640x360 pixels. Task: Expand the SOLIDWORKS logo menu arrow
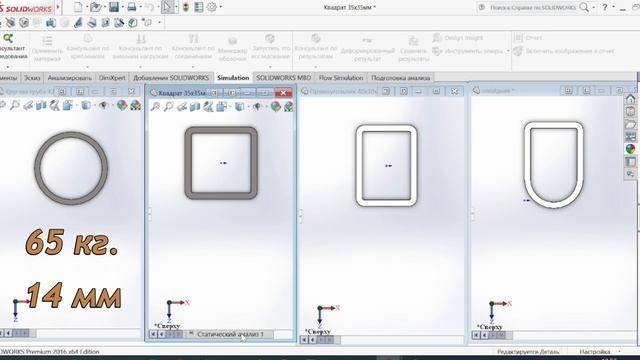58,7
